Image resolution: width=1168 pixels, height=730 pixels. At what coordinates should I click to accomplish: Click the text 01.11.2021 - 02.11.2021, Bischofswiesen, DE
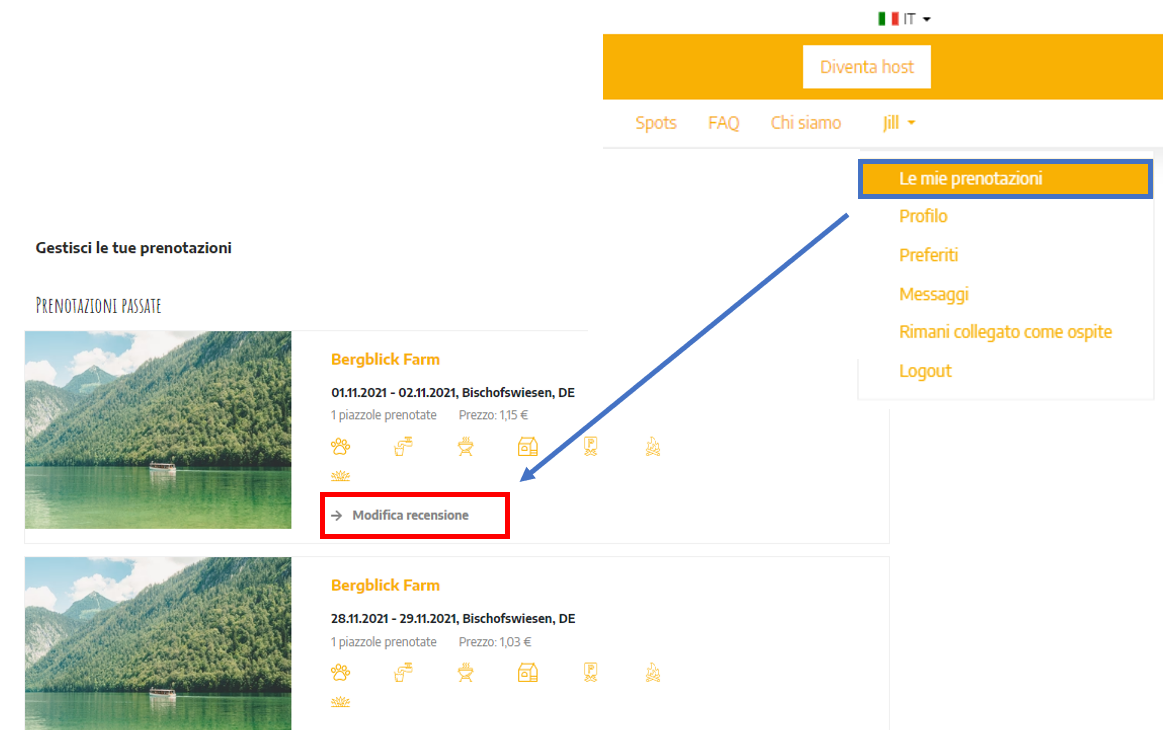[453, 393]
